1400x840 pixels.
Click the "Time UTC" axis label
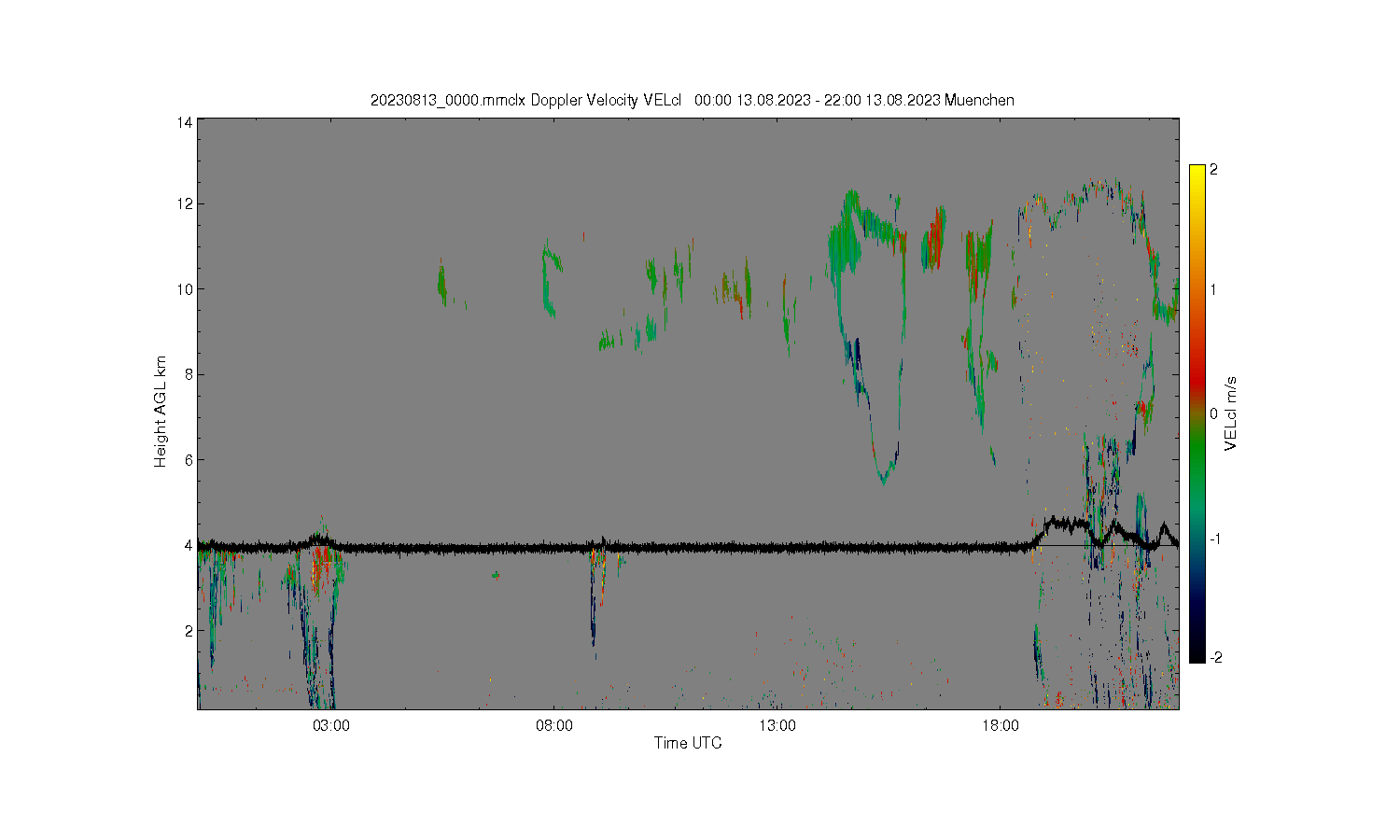tap(688, 743)
